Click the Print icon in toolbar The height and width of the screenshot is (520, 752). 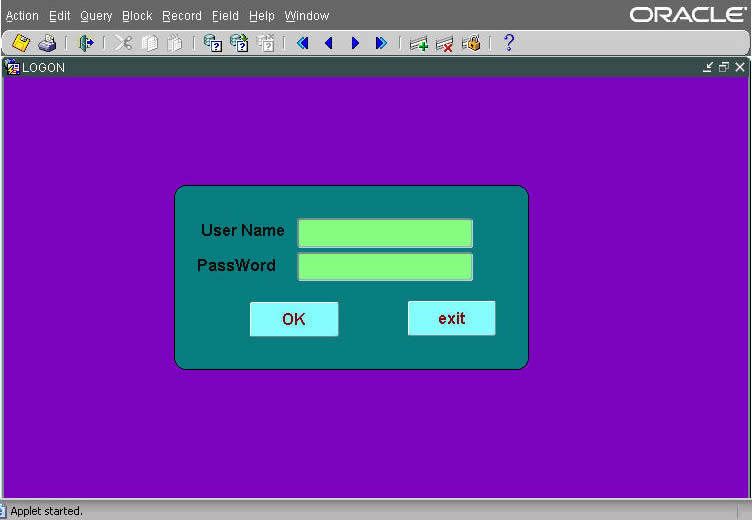(46, 43)
